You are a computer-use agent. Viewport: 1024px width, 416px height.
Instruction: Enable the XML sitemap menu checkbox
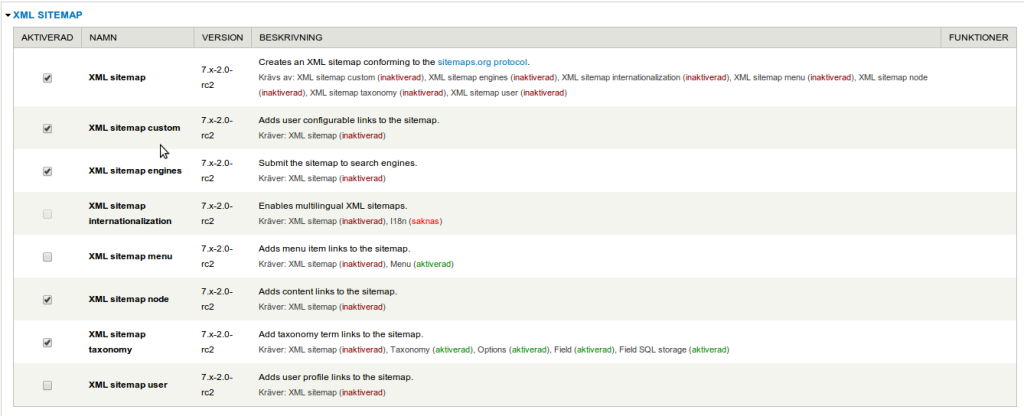47,257
